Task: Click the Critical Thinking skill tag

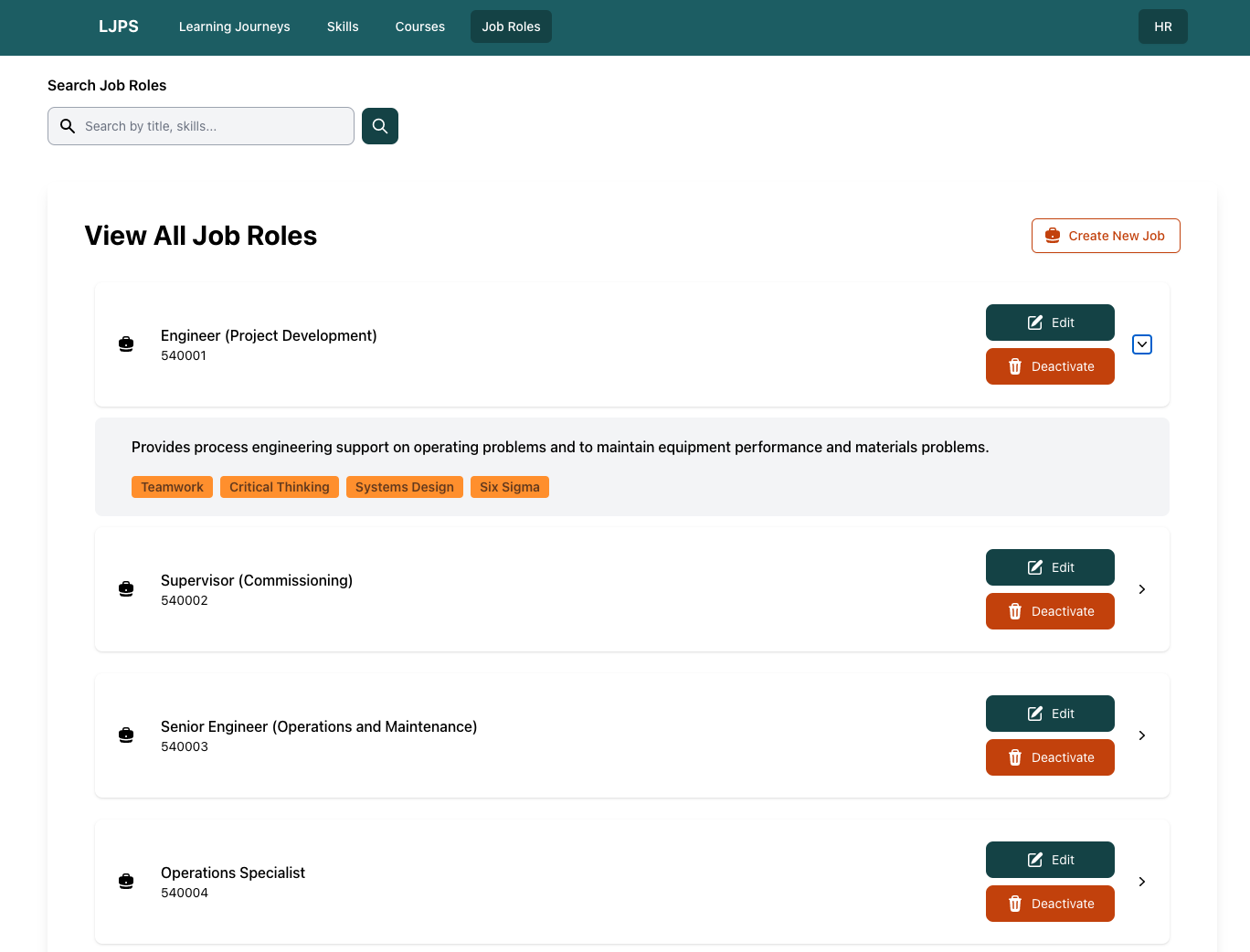Action: point(280,487)
